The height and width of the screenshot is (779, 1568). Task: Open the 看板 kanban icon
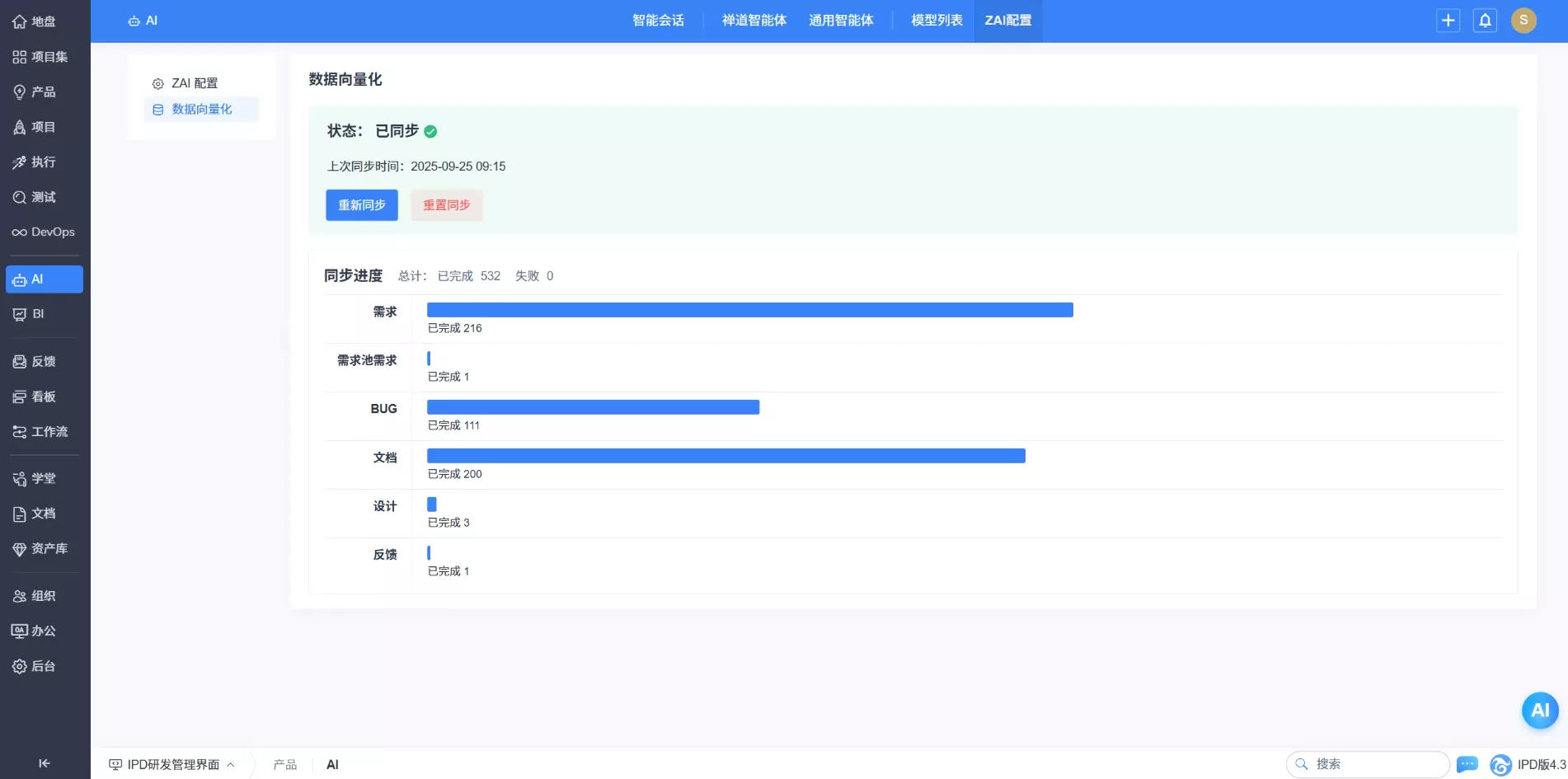[19, 397]
